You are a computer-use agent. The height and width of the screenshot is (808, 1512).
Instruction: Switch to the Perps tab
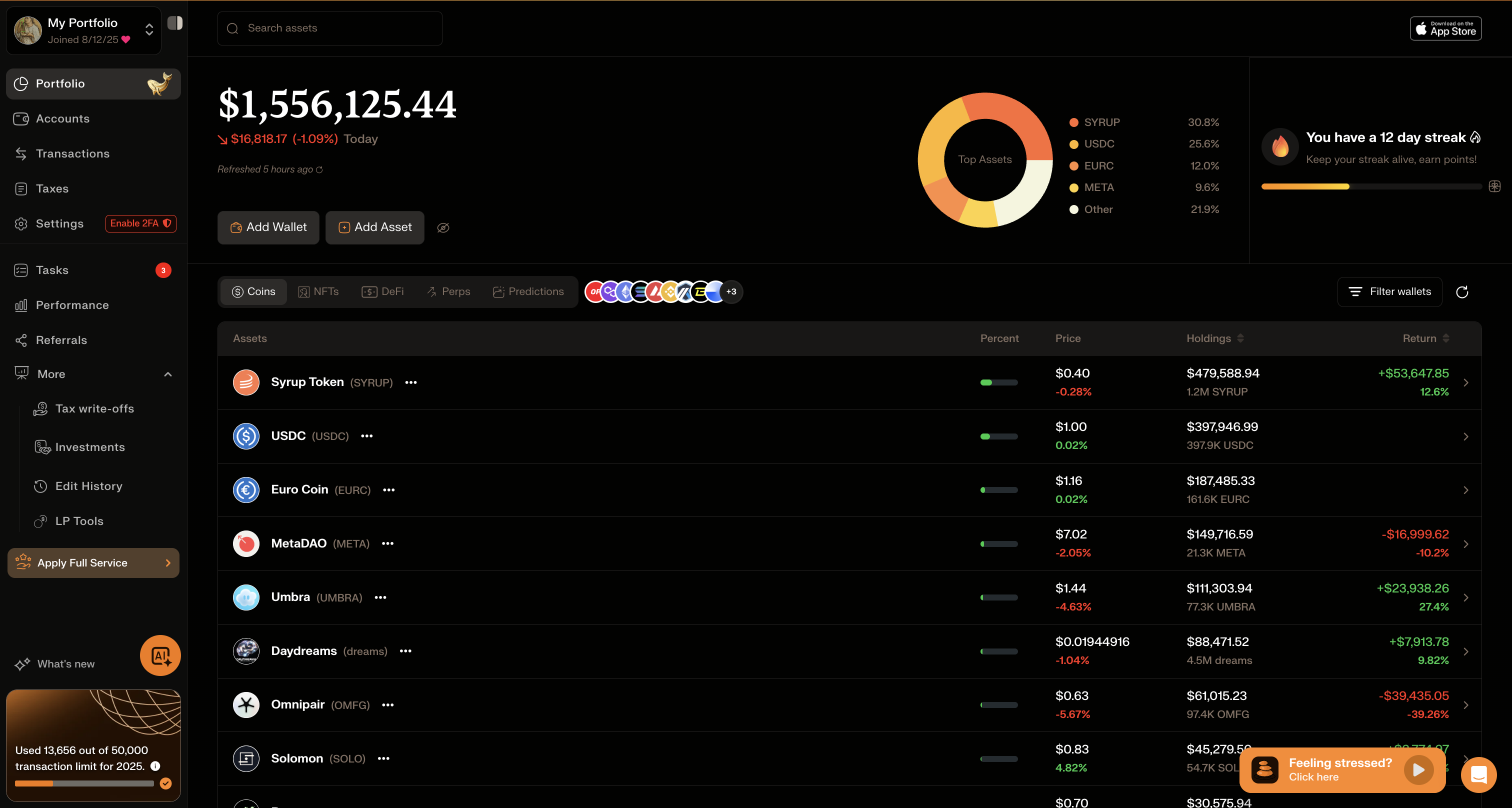[448, 291]
